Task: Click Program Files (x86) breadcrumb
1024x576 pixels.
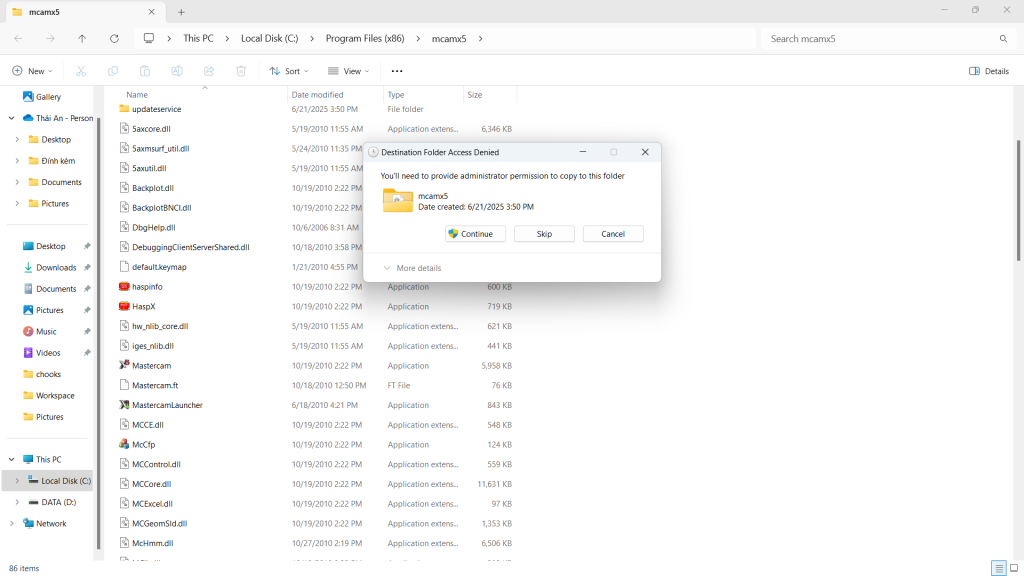Action: coord(365,39)
